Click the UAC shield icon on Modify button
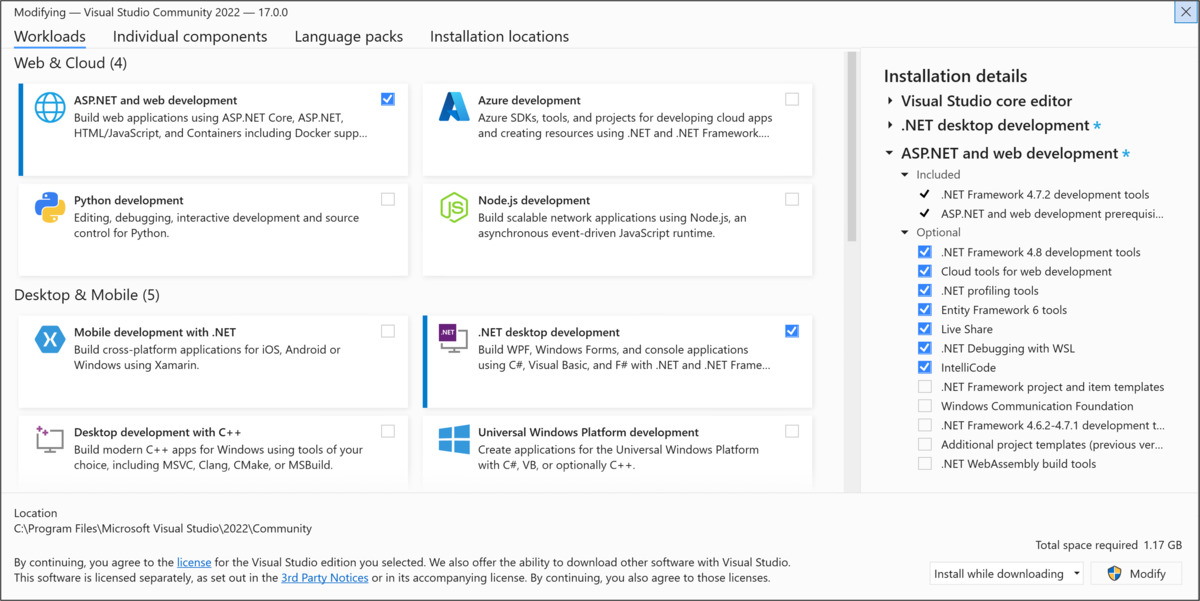 click(1115, 573)
